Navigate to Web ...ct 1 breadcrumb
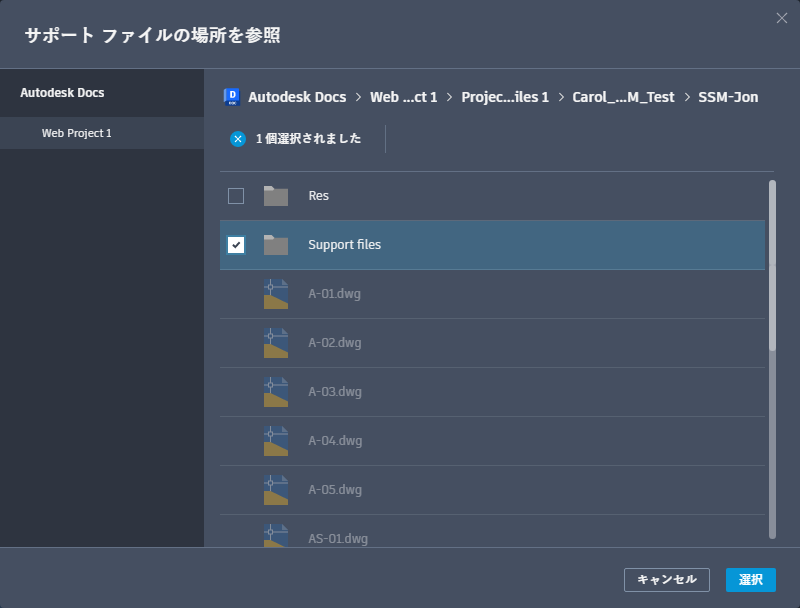The height and width of the screenshot is (608, 800). [x=404, y=97]
